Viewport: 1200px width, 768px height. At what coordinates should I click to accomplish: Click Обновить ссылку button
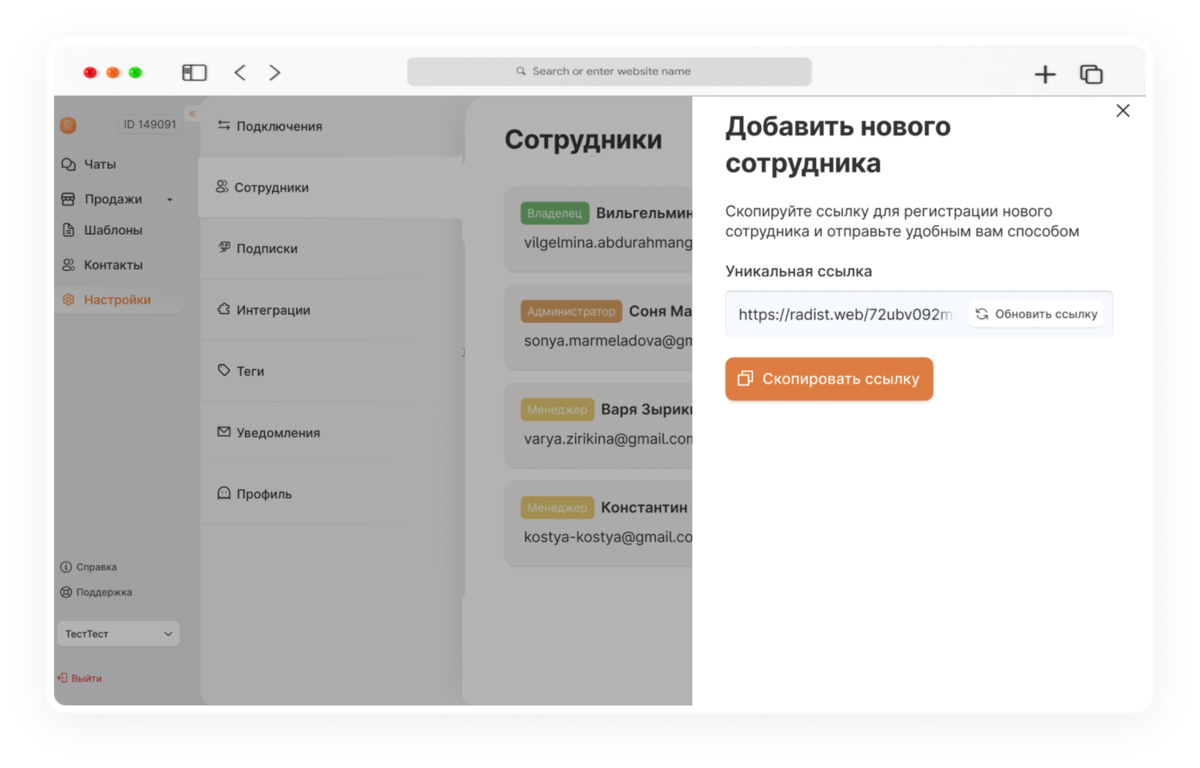(1036, 314)
